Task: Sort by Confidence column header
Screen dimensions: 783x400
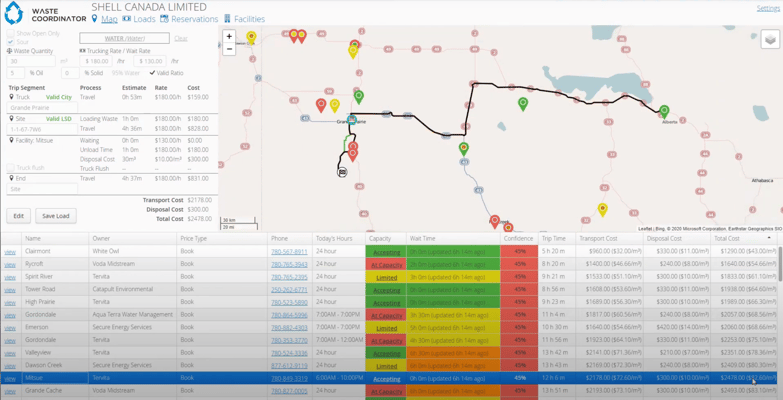Action: (x=519, y=238)
